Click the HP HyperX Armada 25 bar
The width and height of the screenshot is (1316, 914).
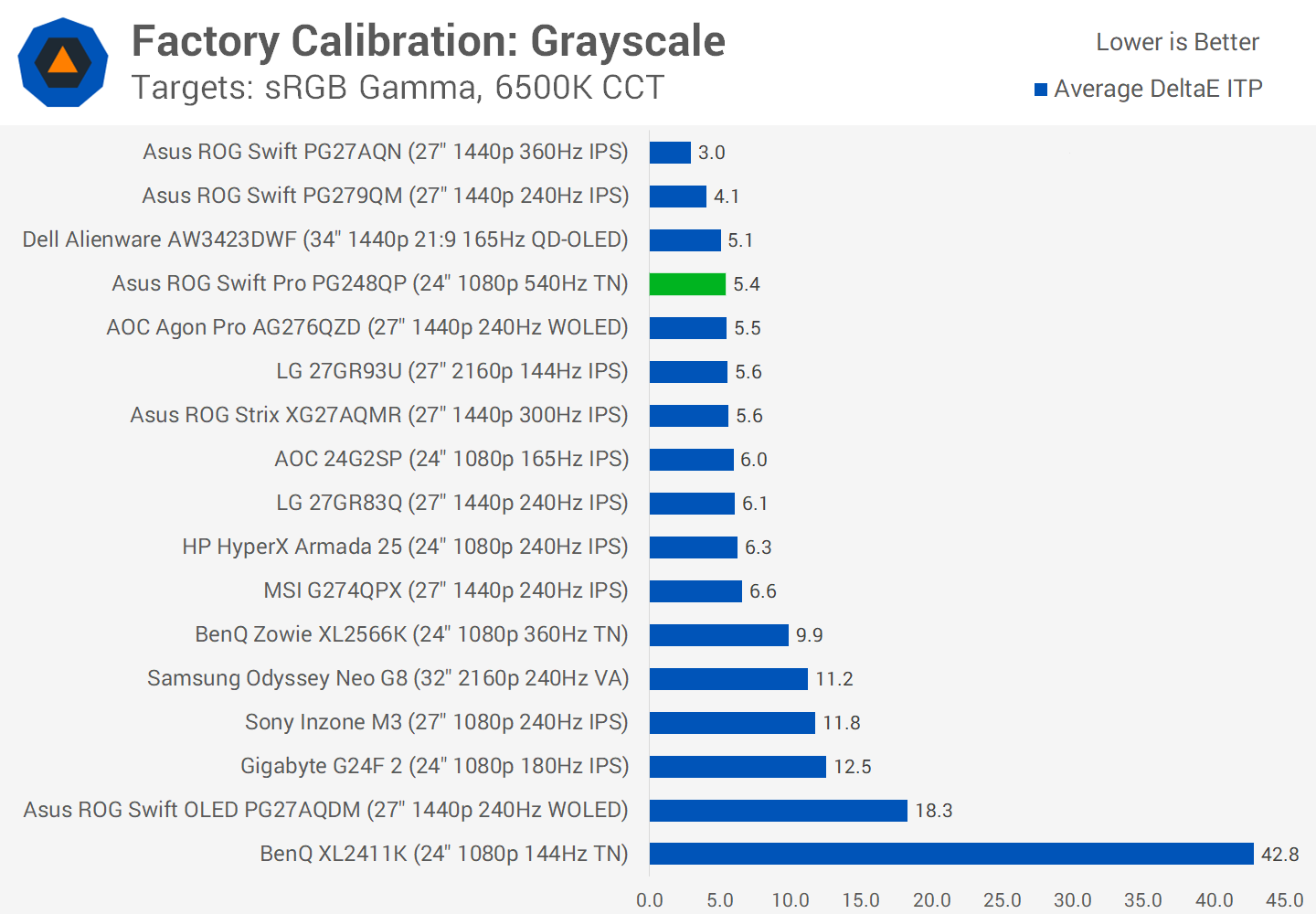693,547
